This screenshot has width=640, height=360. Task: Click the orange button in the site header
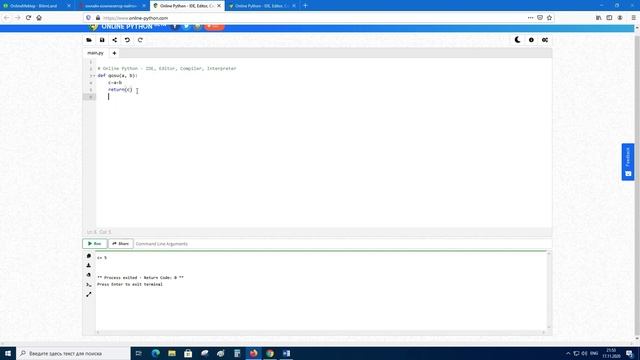pos(214,27)
